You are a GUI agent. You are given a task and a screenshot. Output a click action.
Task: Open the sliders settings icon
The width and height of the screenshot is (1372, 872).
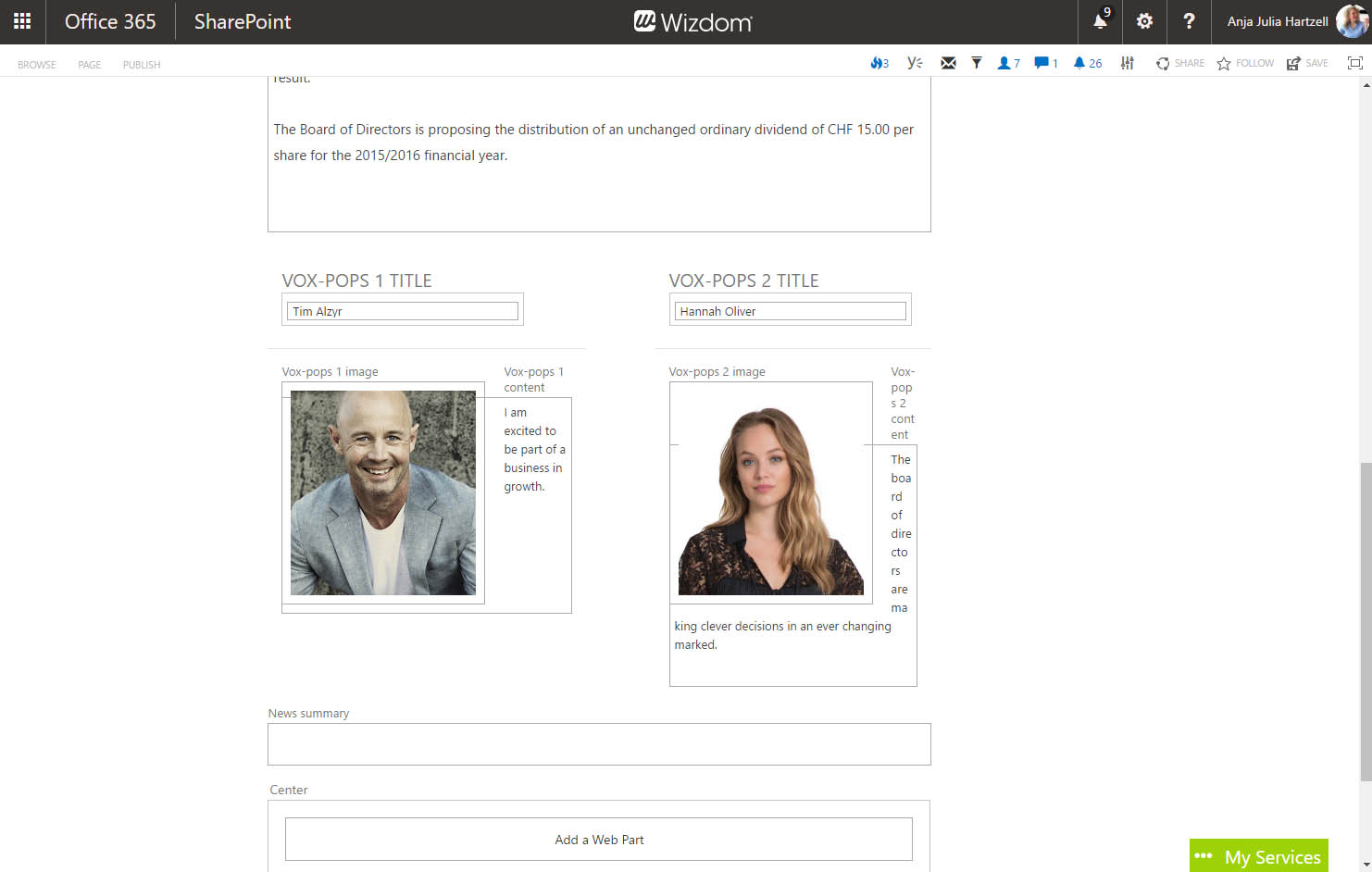coord(1127,63)
